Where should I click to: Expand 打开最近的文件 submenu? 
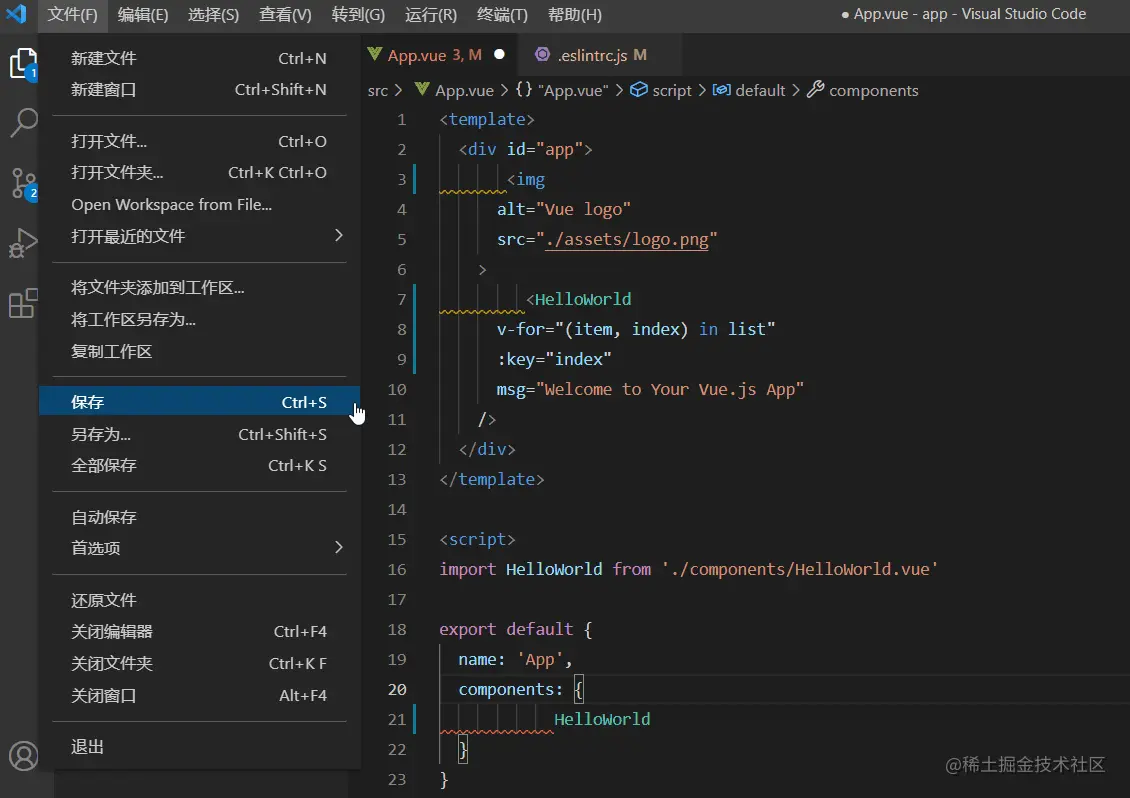tap(200, 236)
